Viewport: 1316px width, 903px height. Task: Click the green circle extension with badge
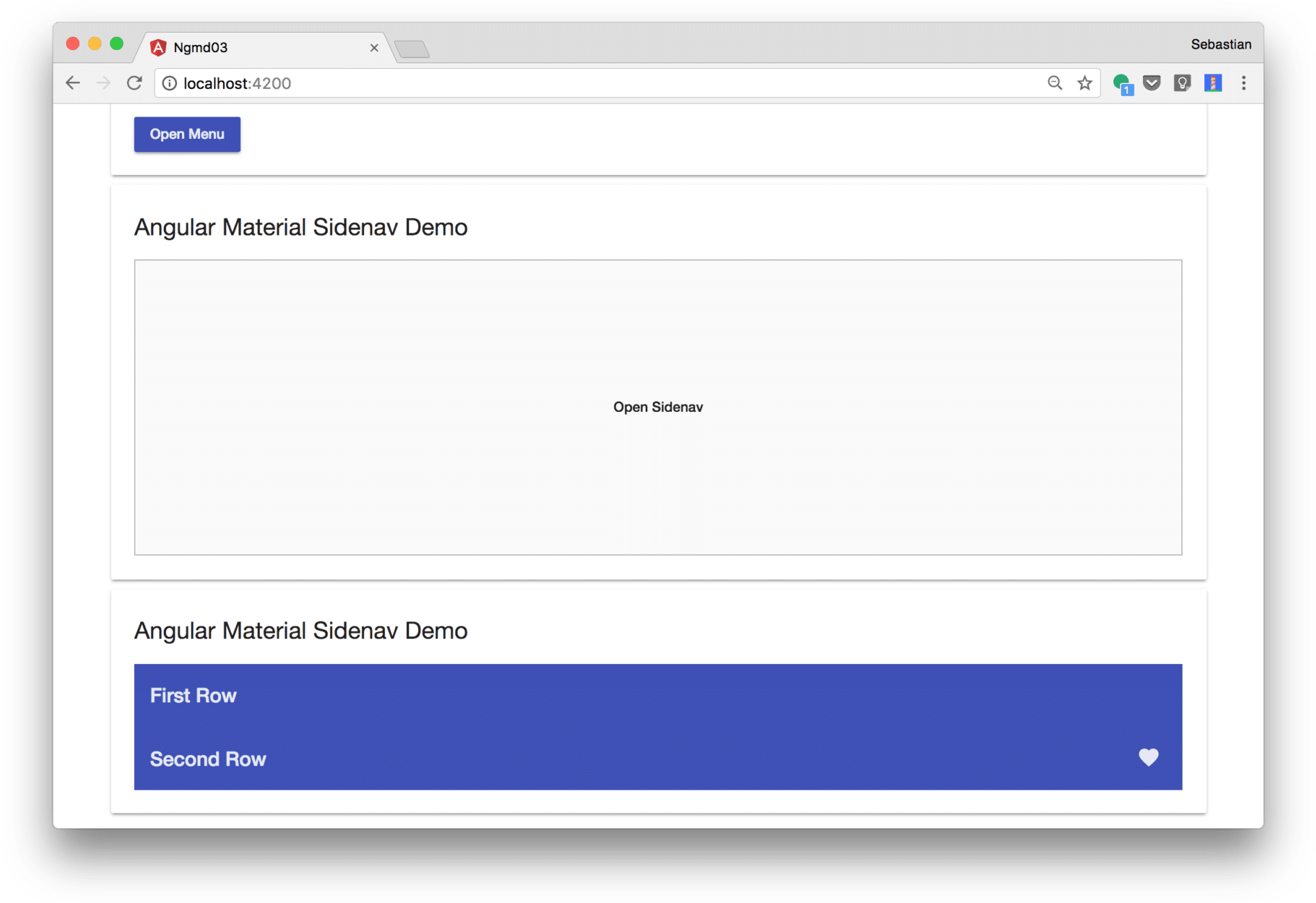[x=1122, y=84]
